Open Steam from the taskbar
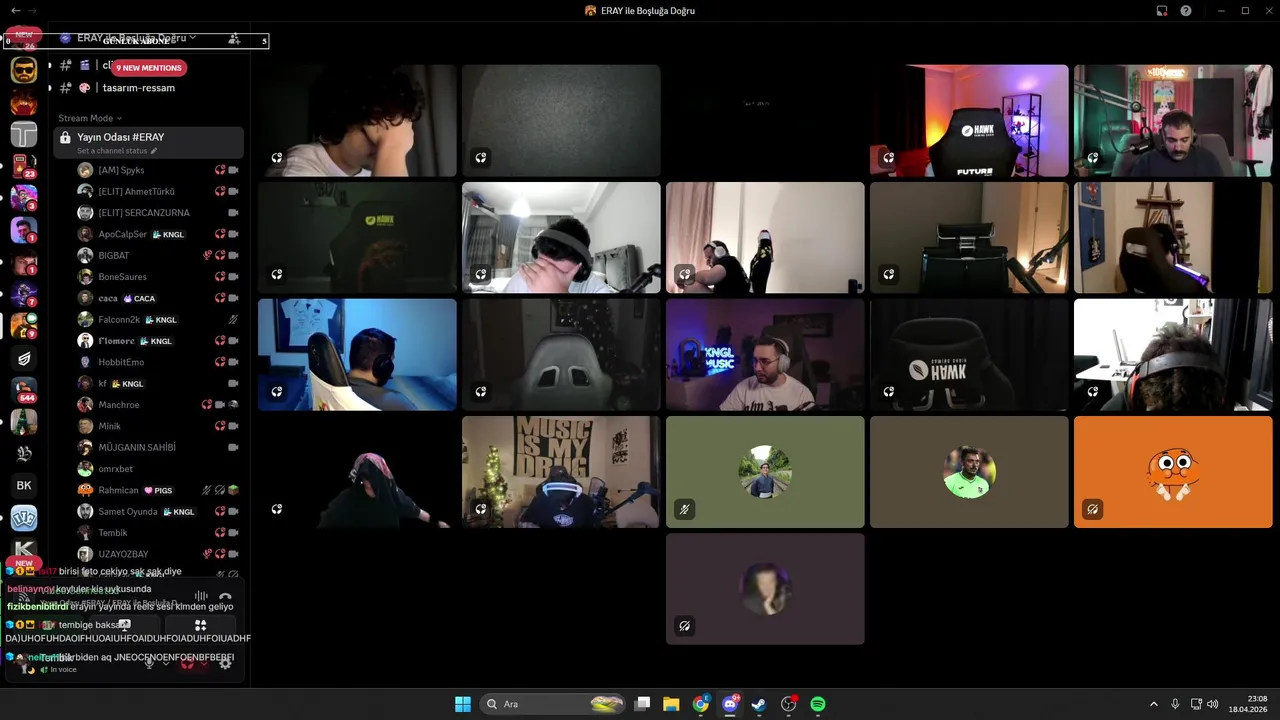Viewport: 1280px width, 720px height. (x=759, y=704)
